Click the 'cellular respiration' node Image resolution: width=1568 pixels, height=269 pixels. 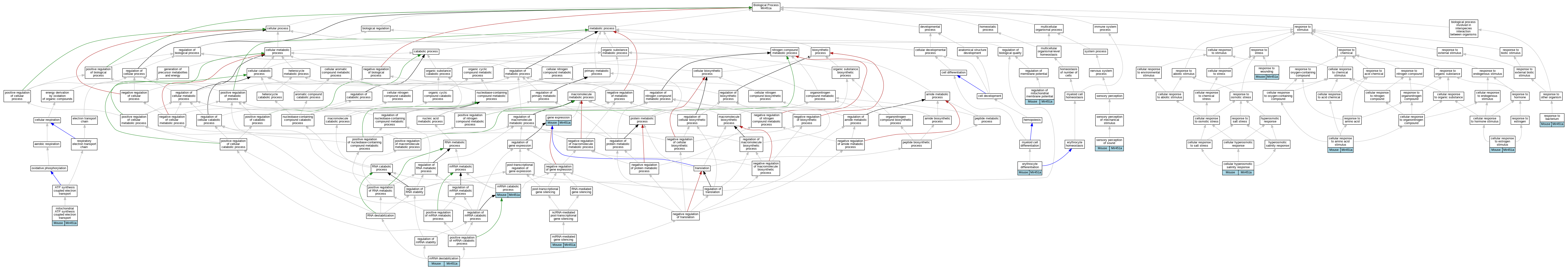pos(47,120)
